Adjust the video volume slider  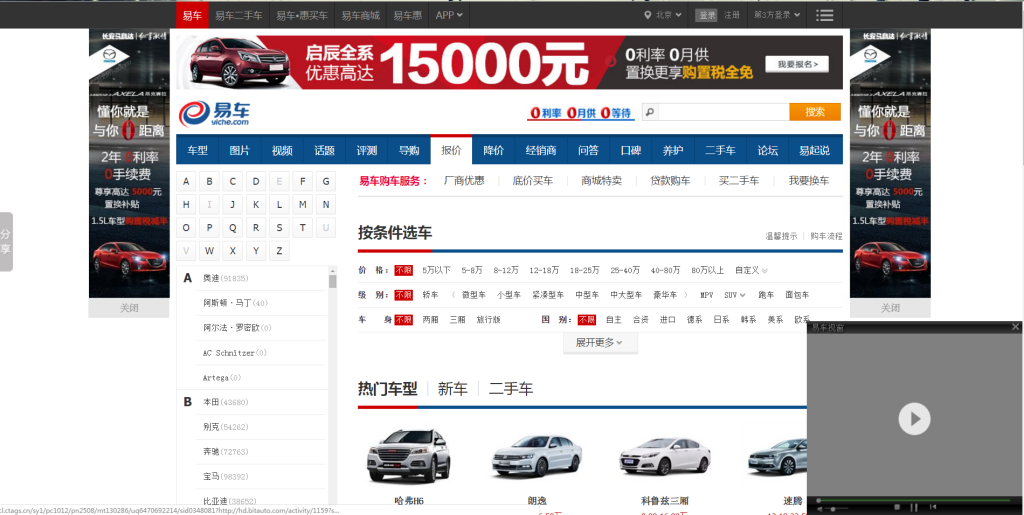[837, 508]
